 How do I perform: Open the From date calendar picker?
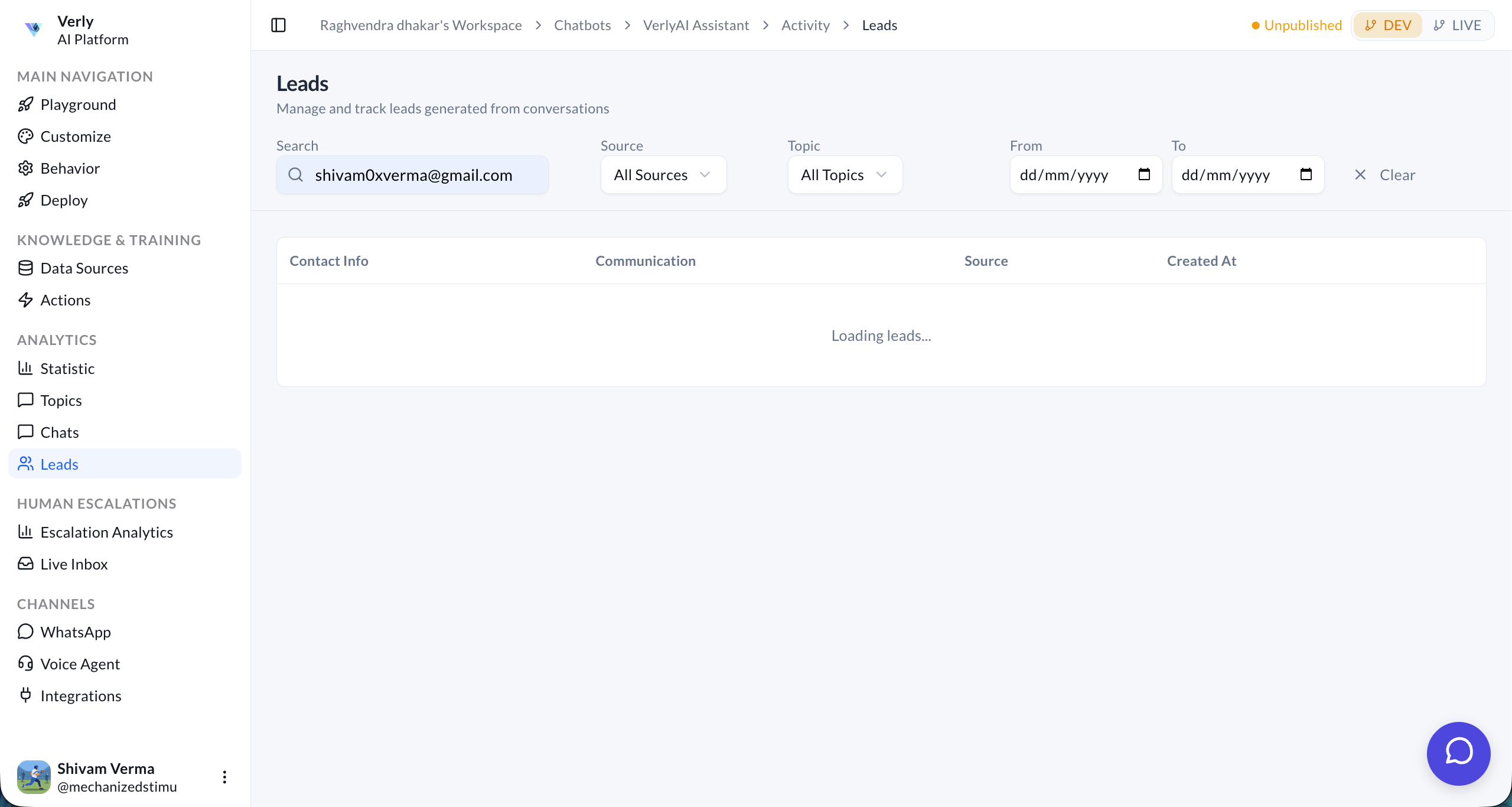click(x=1145, y=174)
